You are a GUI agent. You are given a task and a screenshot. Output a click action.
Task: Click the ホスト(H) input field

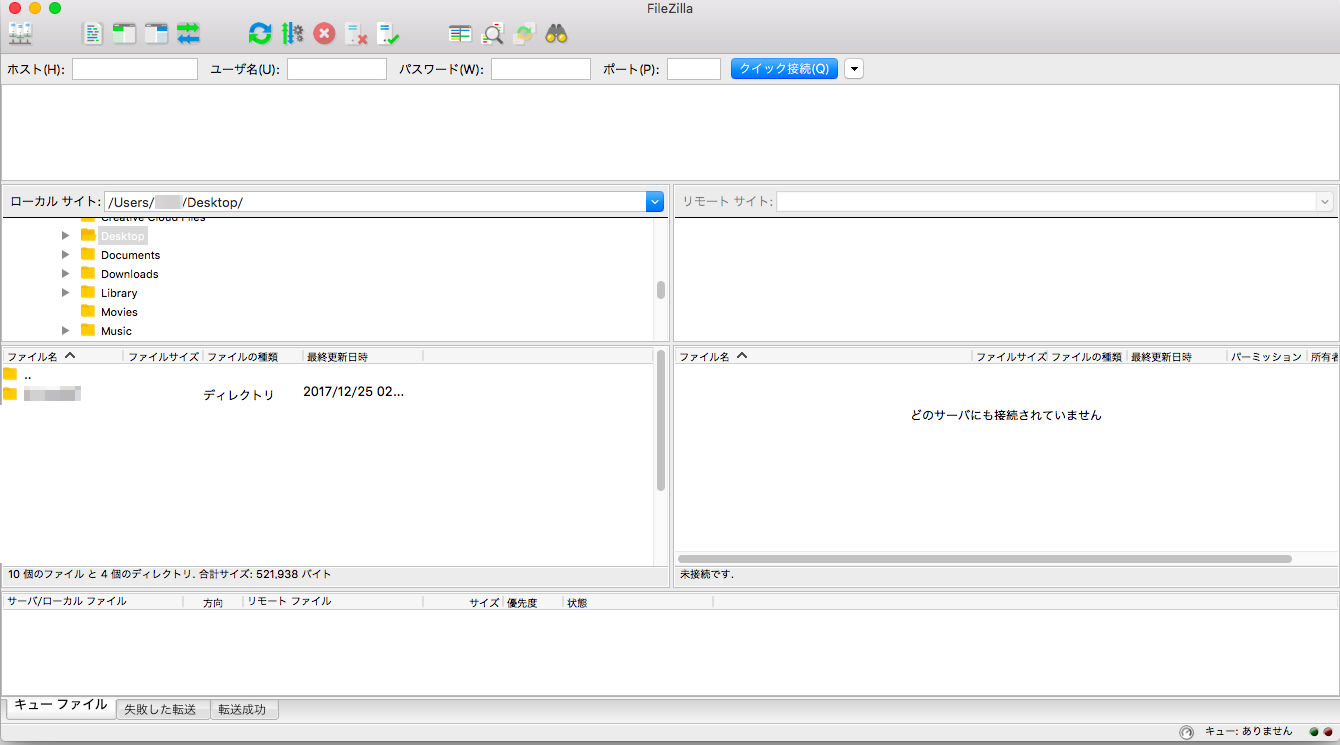(135, 69)
